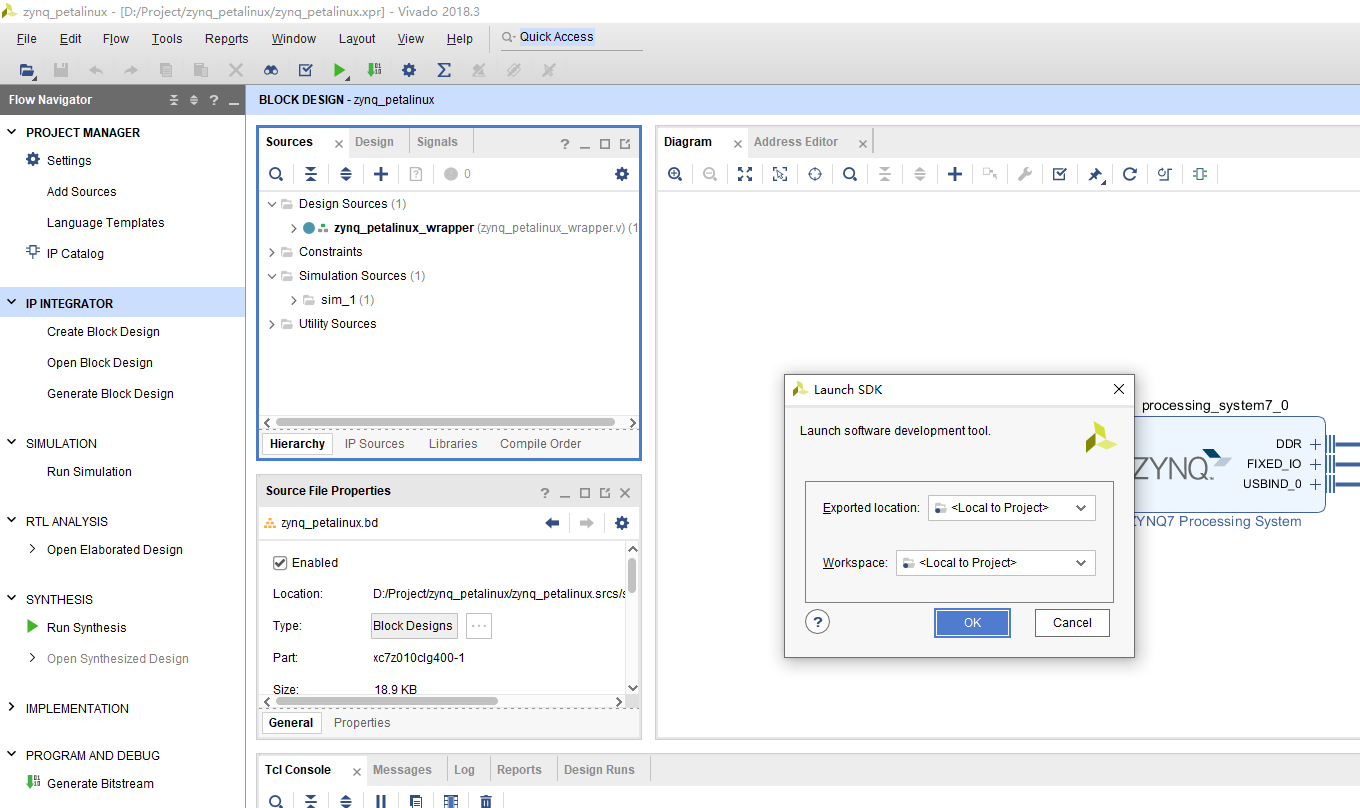This screenshot has width=1360, height=808.
Task: Click the Quick Access search field
Action: tap(572, 37)
